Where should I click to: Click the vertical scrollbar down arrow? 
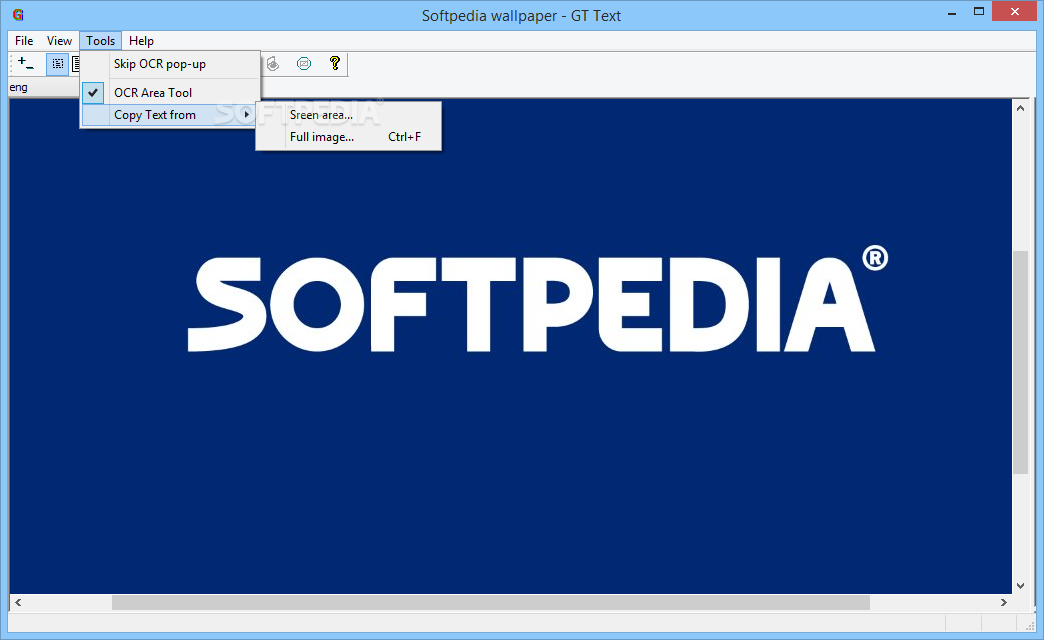pos(1021,585)
